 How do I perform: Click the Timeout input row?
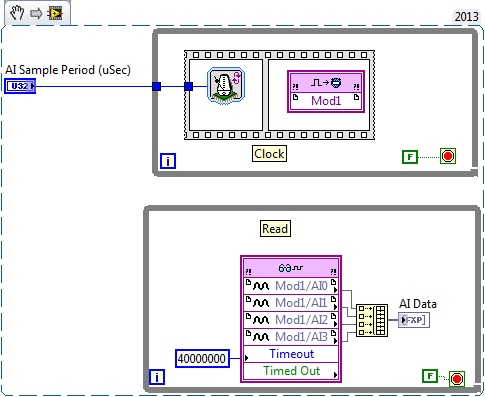(291, 354)
